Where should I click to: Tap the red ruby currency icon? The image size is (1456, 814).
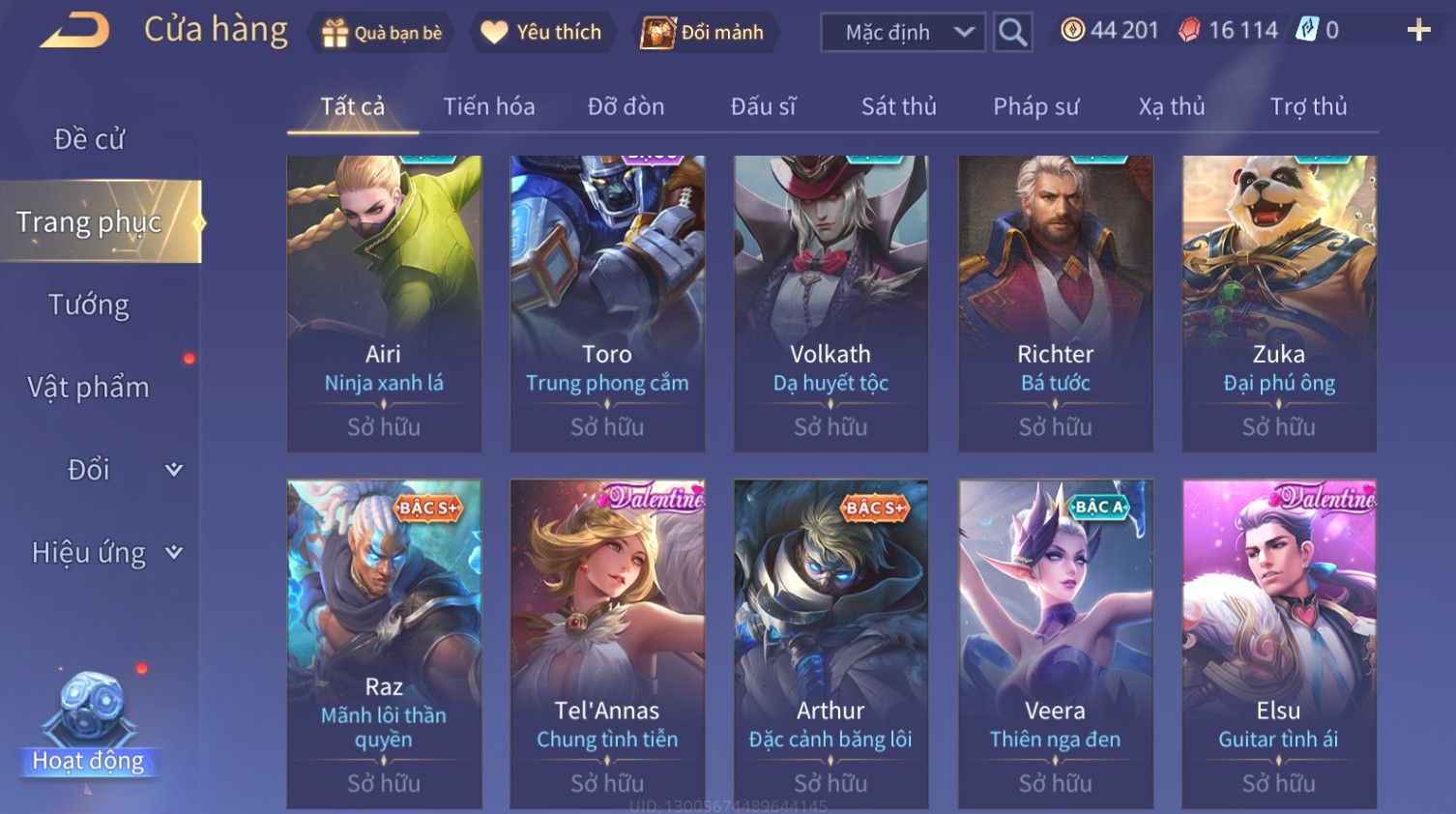pos(1189,30)
